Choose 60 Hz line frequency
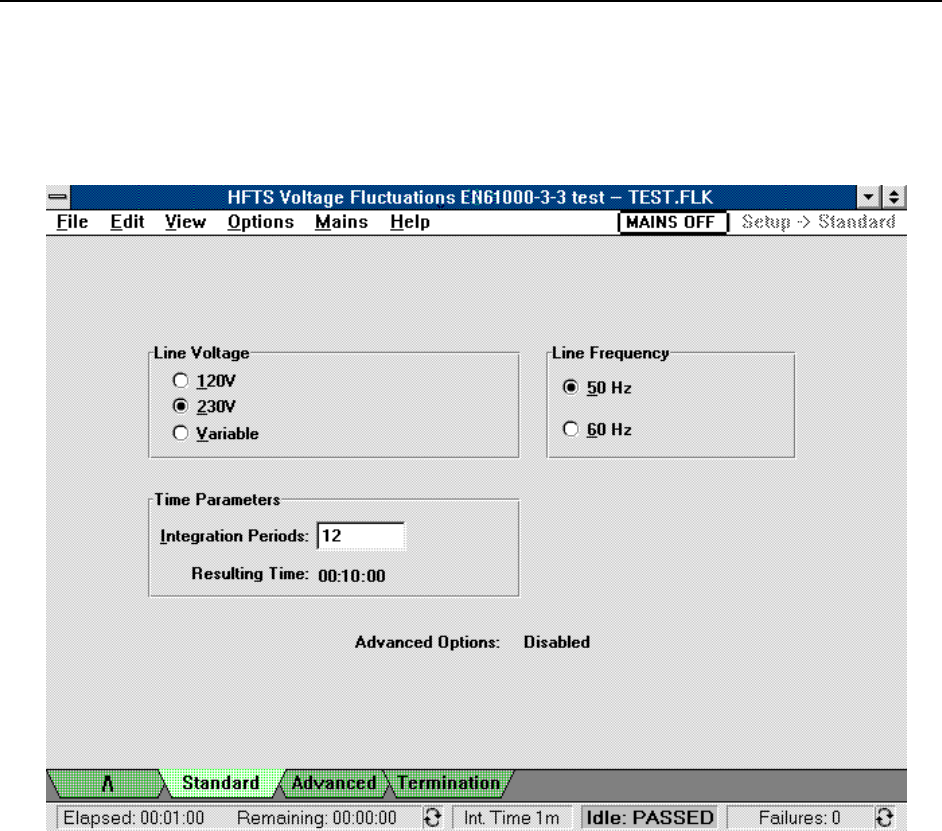The image size is (942, 831). 597,429
